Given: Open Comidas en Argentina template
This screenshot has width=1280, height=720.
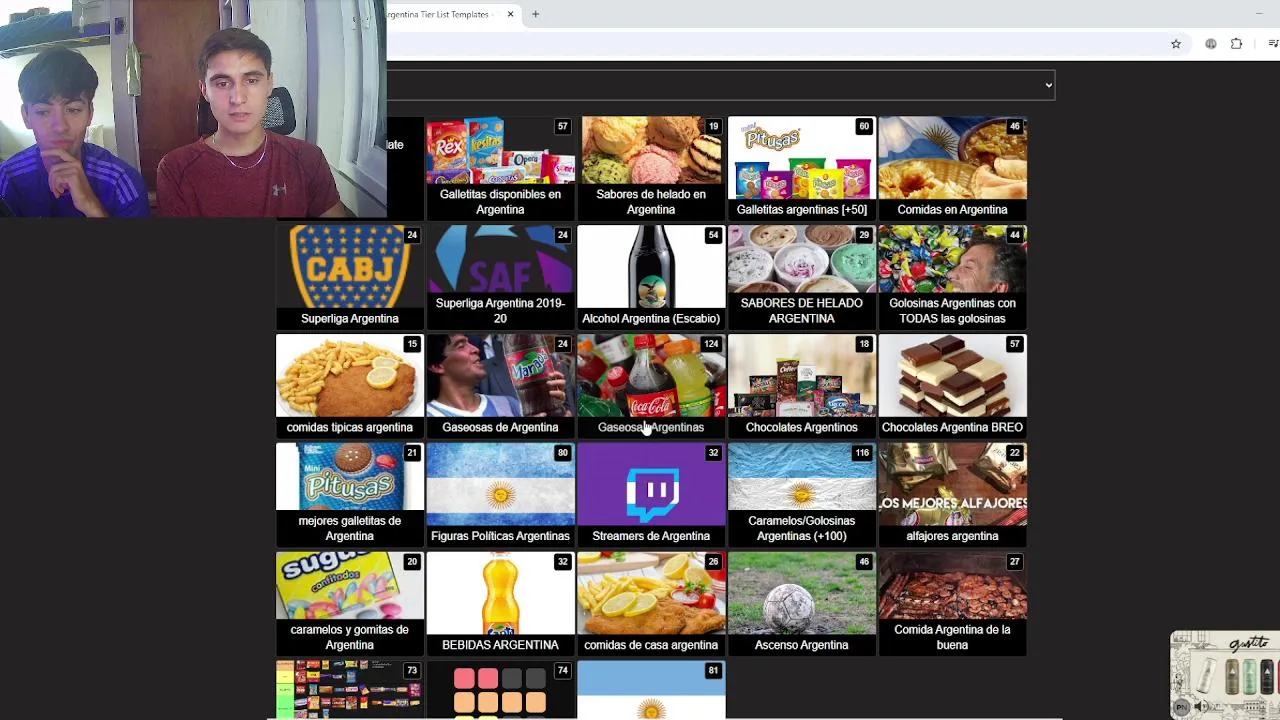Looking at the screenshot, I should pos(952,168).
